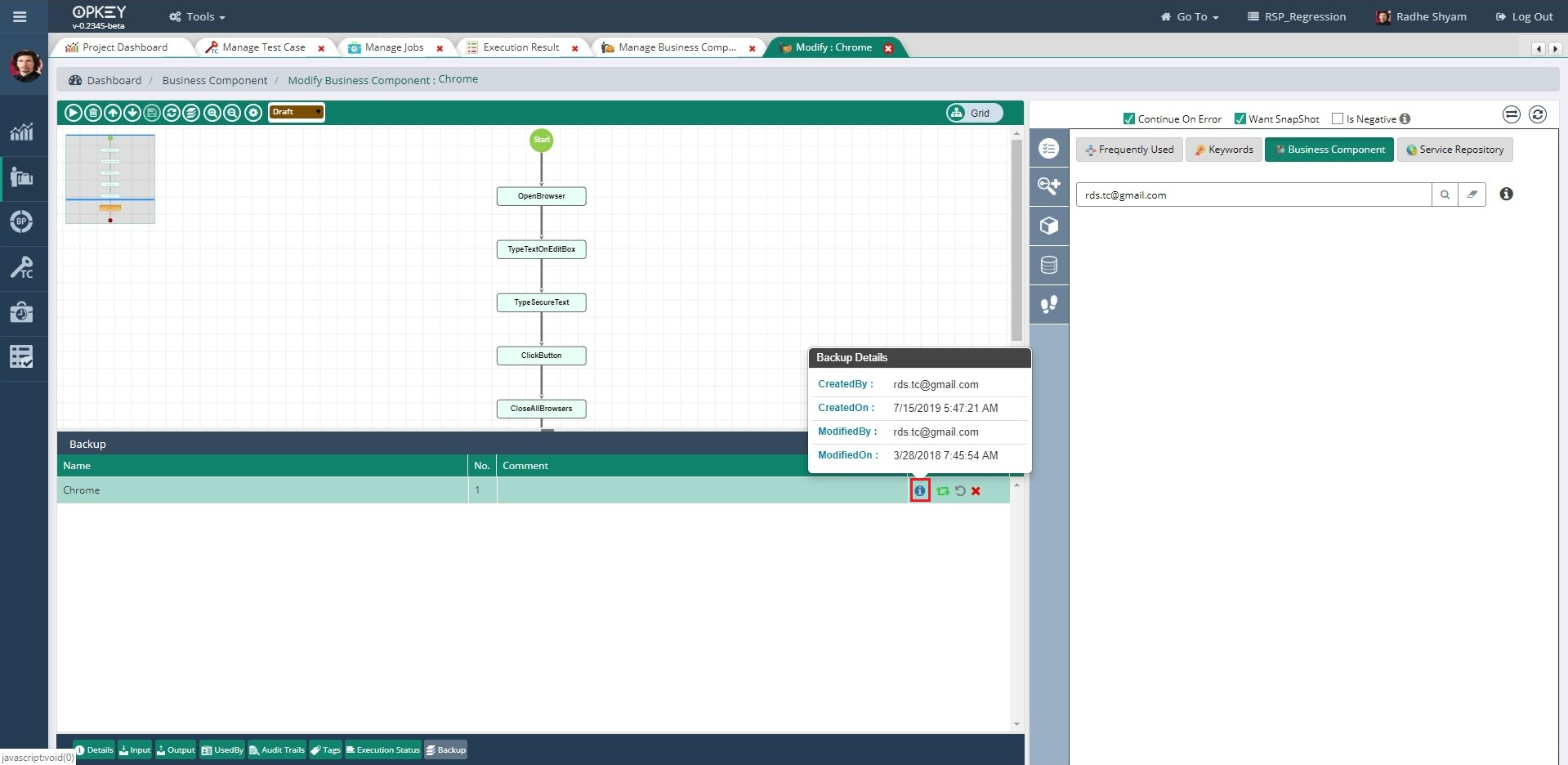Screen dimensions: 1568x765
Task: Click the database icon in side strip
Action: (x=1049, y=265)
